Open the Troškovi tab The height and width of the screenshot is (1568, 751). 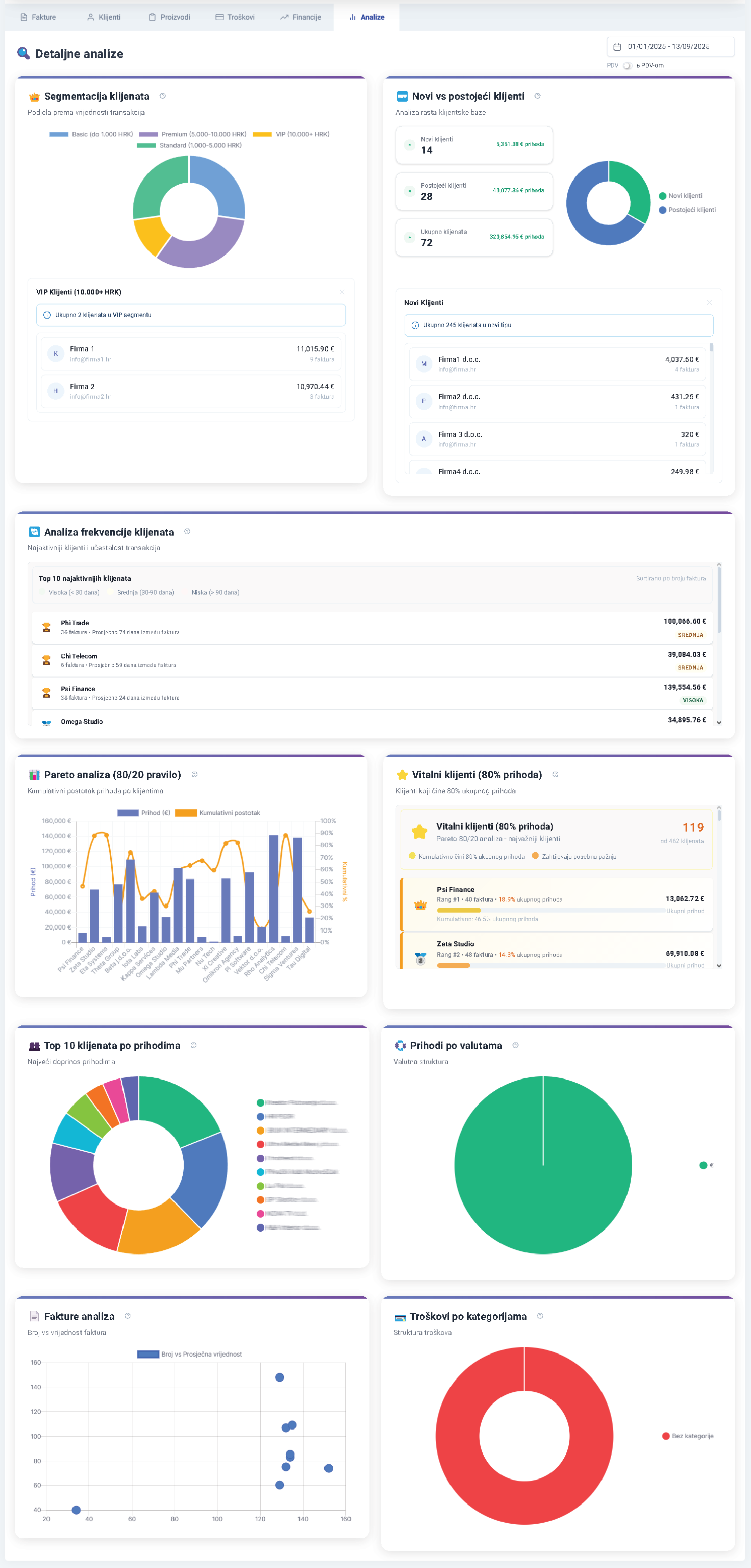[x=235, y=17]
